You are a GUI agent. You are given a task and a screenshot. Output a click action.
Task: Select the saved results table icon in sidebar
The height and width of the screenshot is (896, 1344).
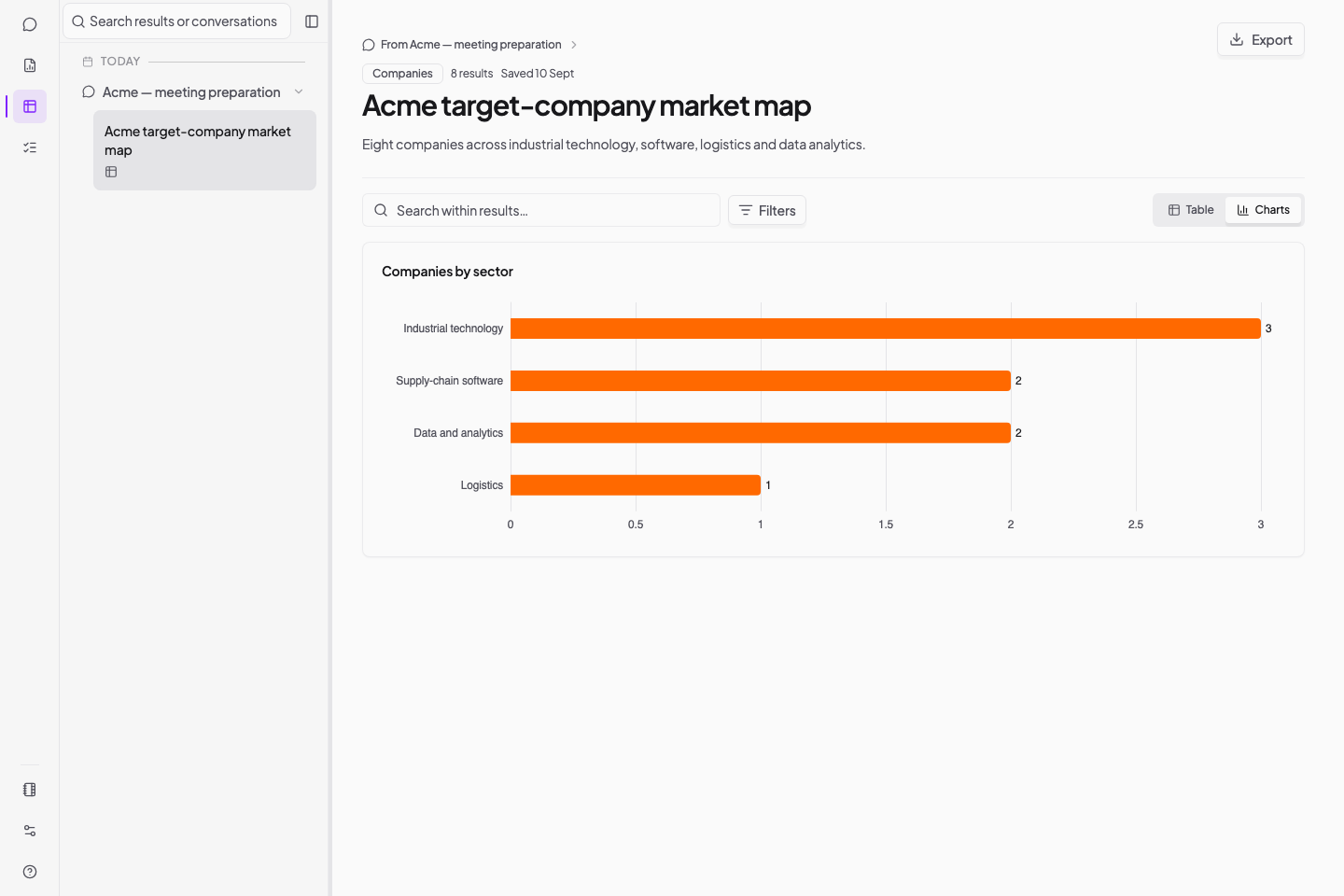[x=30, y=106]
